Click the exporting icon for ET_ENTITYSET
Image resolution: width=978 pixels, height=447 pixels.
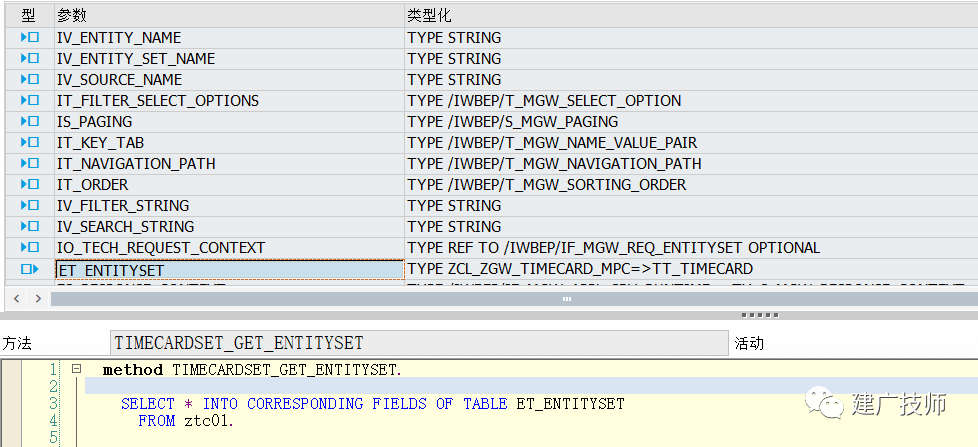[x=29, y=269]
